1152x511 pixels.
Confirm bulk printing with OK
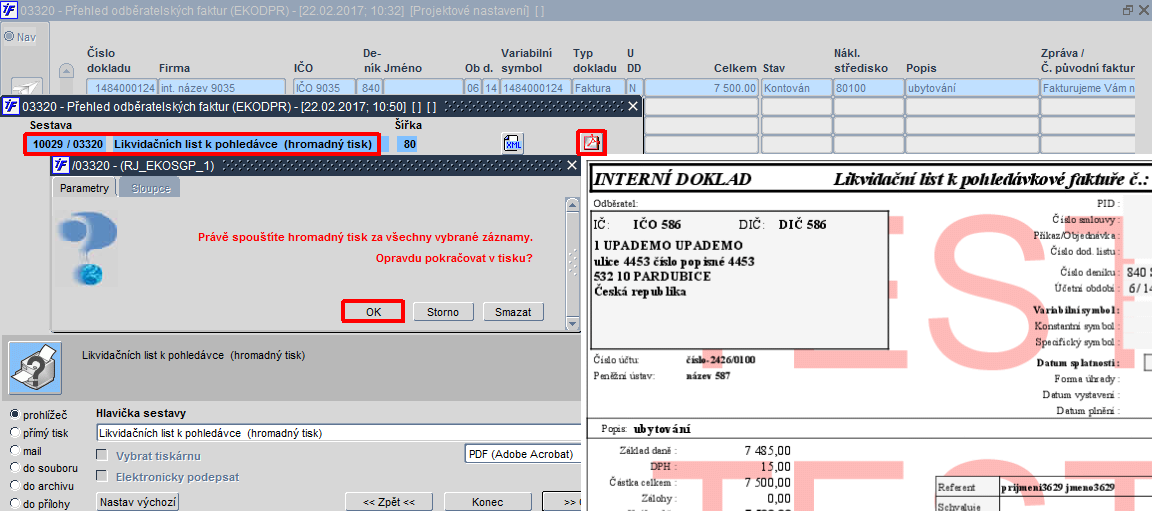pyautogui.click(x=373, y=311)
